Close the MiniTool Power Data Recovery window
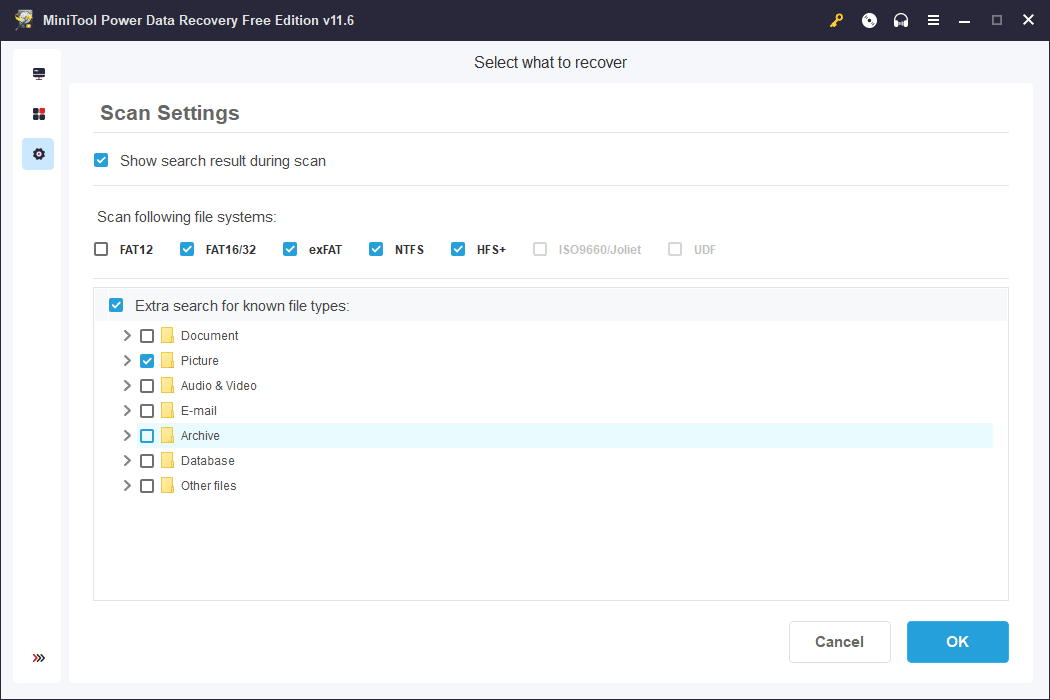 click(1029, 20)
